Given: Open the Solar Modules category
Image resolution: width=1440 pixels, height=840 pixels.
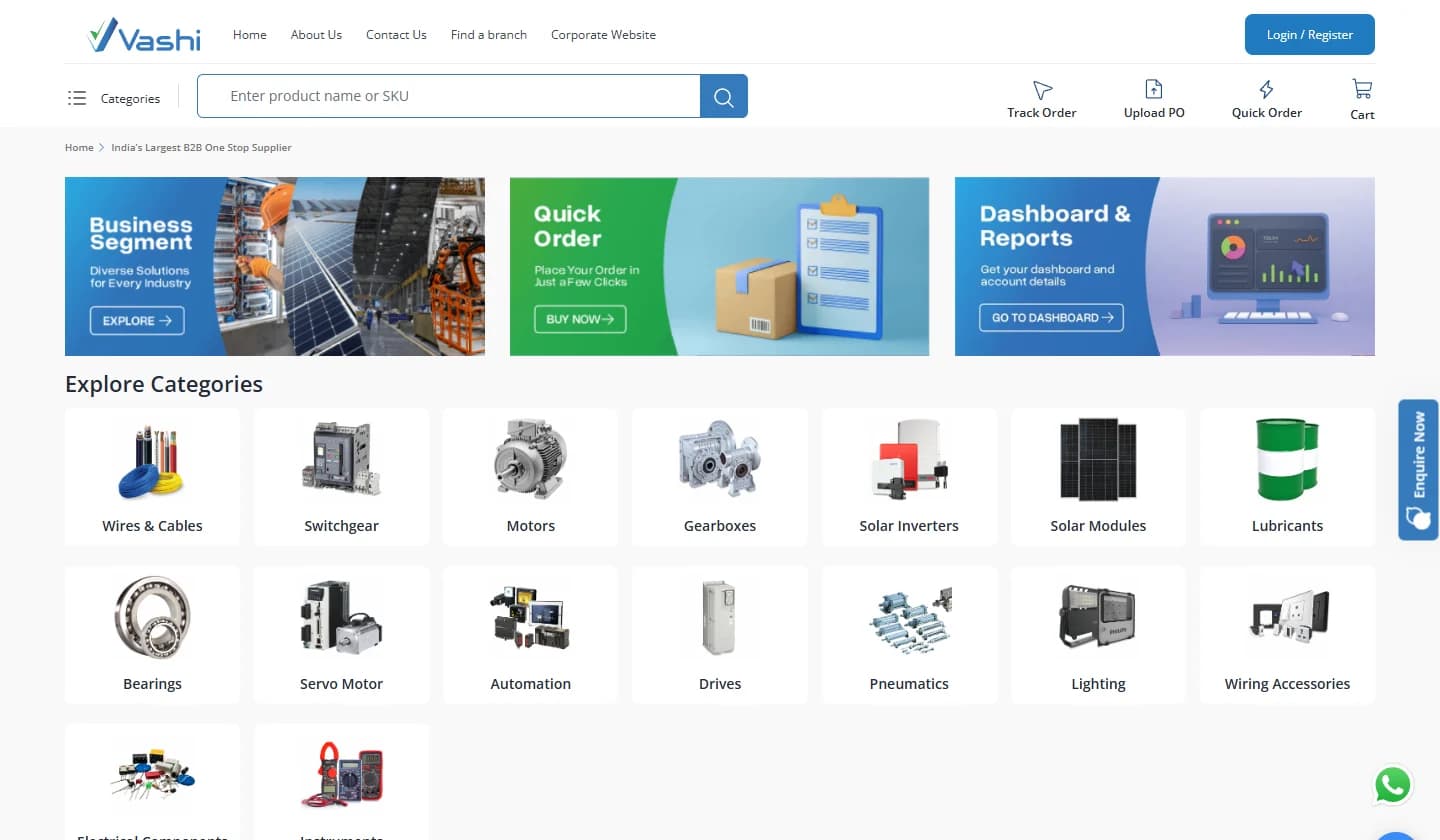Looking at the screenshot, I should pos(1098,477).
